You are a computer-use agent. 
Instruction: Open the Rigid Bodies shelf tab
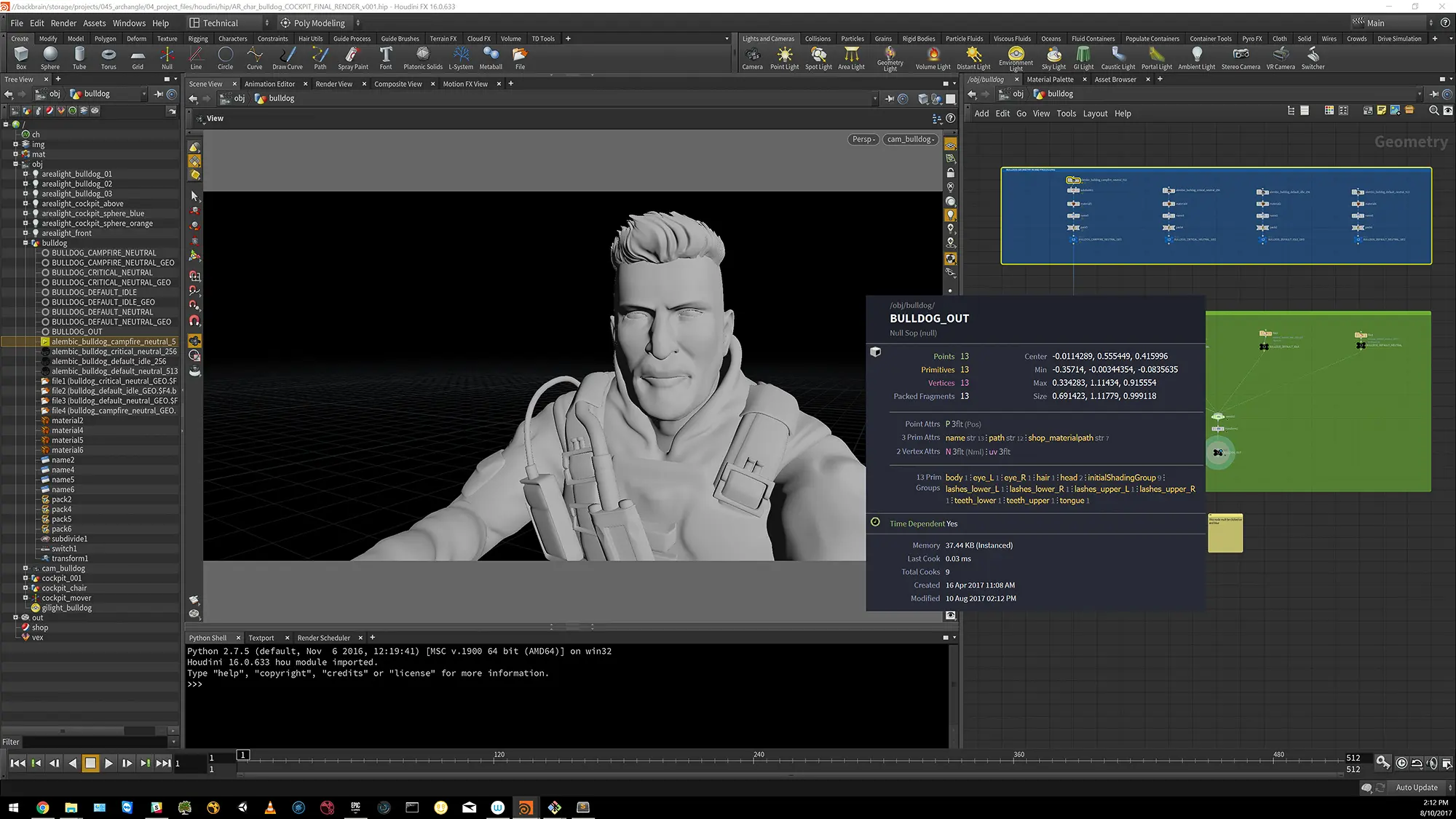coord(919,39)
